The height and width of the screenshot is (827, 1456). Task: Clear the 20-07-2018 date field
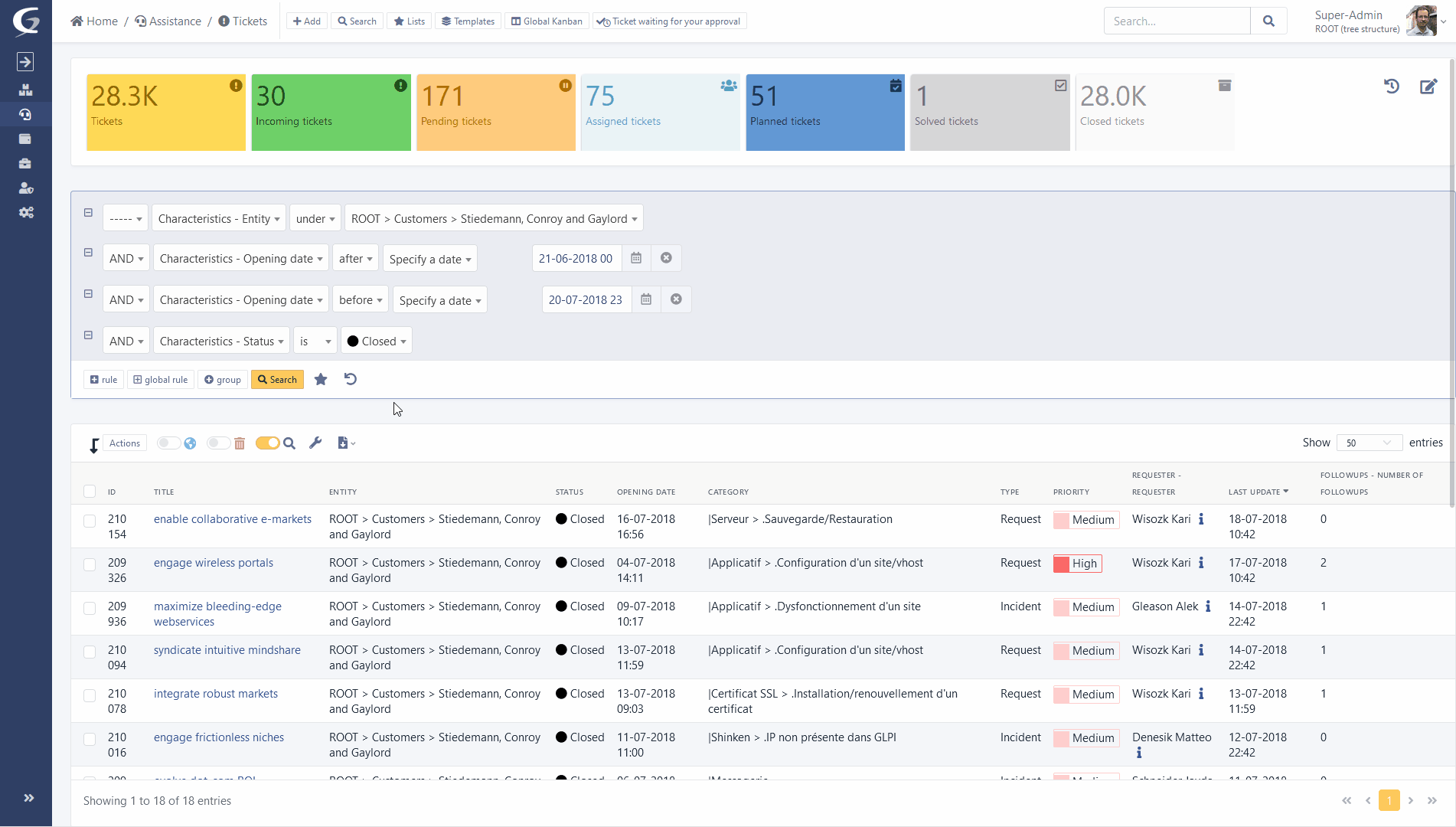pyautogui.click(x=676, y=299)
